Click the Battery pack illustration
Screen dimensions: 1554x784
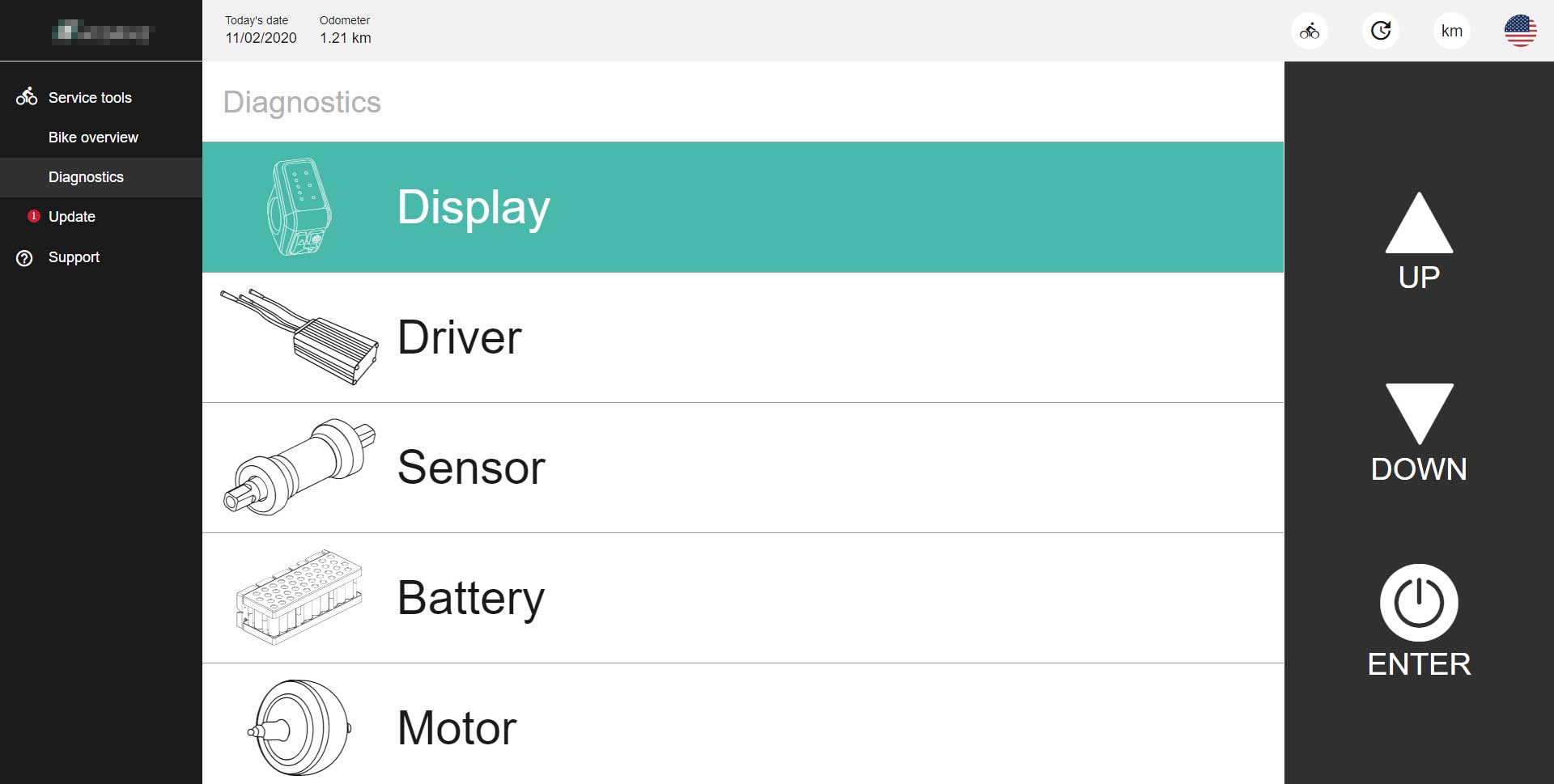tap(299, 598)
